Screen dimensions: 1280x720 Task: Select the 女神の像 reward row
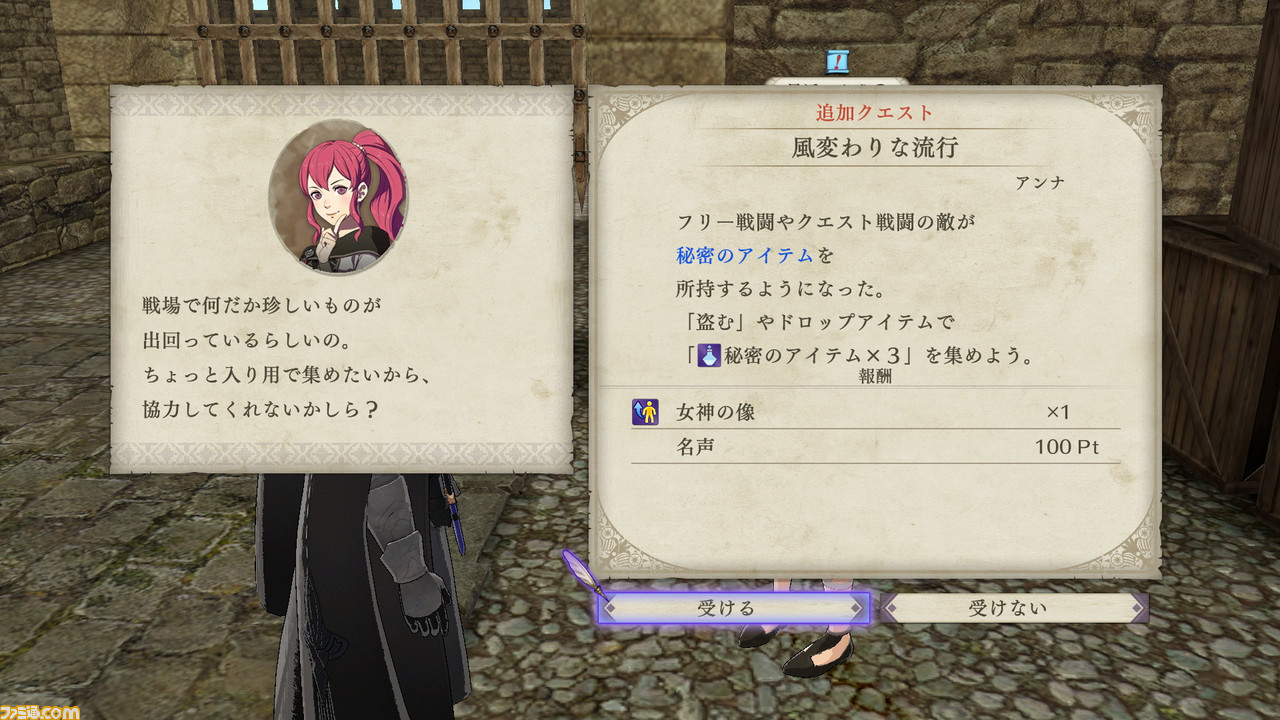[876, 412]
